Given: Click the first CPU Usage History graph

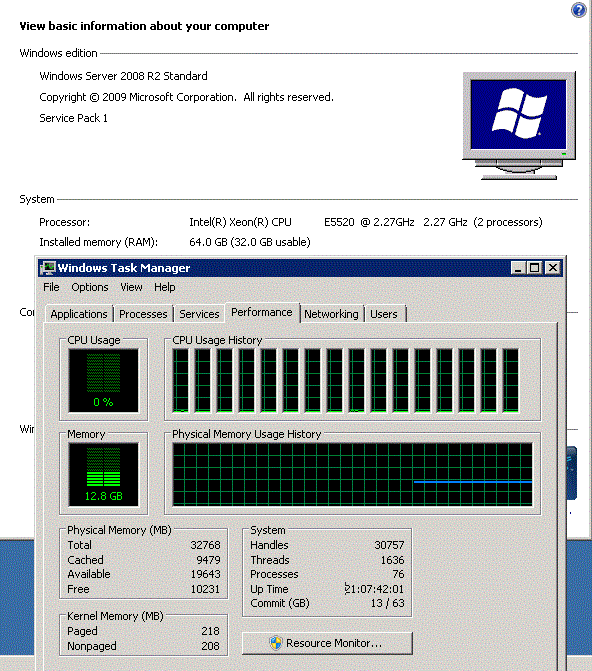Looking at the screenshot, I should (x=181, y=380).
